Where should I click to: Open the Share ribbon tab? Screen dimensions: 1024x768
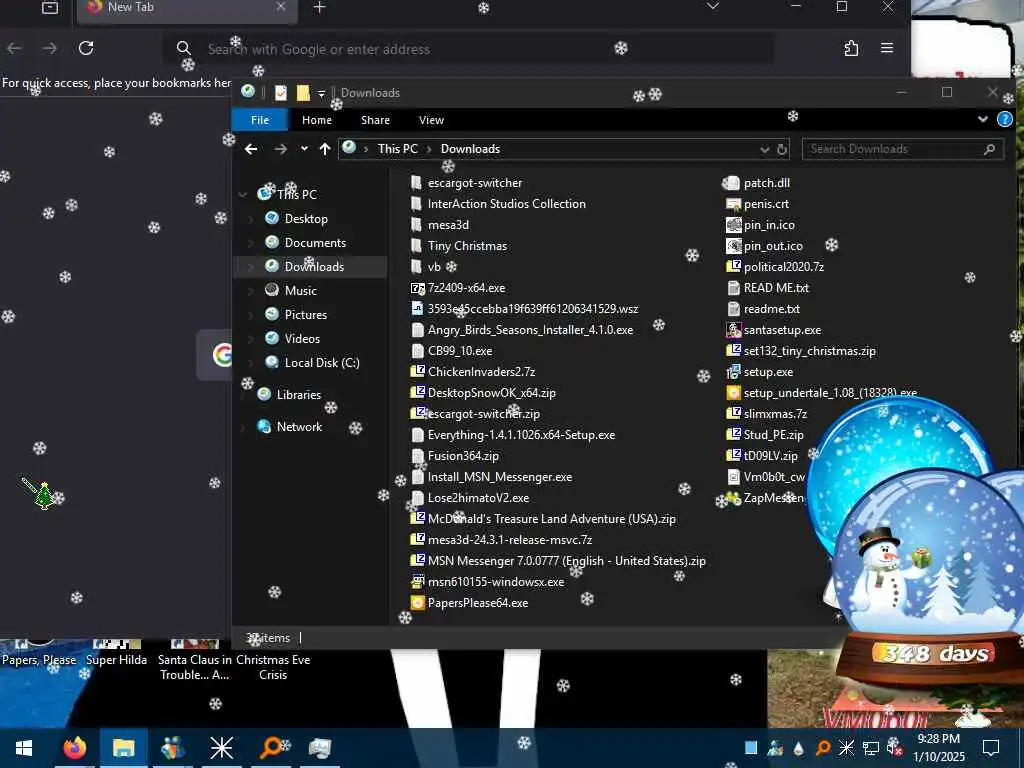pyautogui.click(x=376, y=120)
